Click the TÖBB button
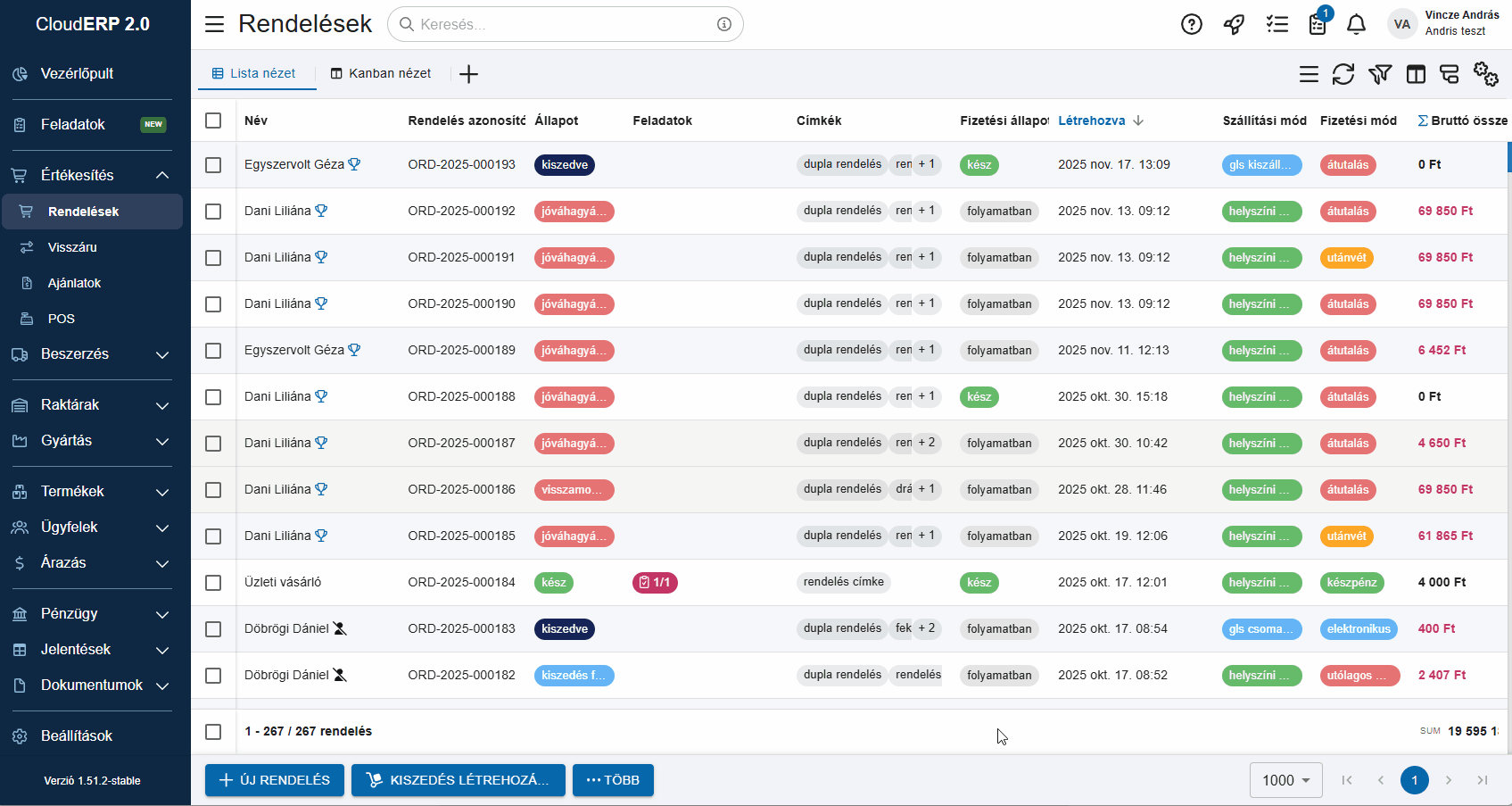Image resolution: width=1512 pixels, height=806 pixels. [613, 780]
